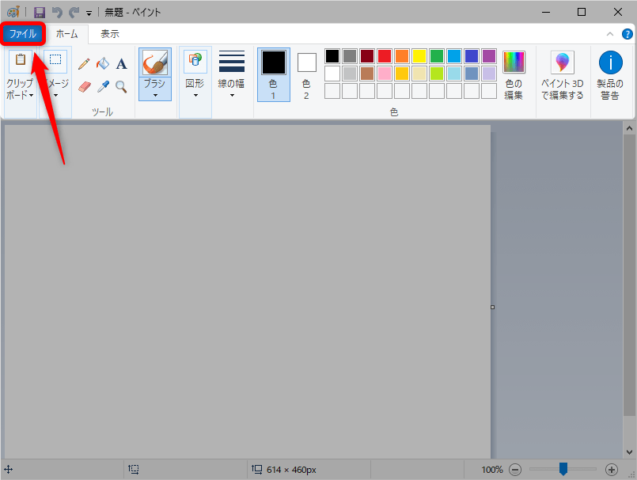637x480 pixels.
Task: Open the quick access toolbar customize dropdown
Action: pyautogui.click(x=89, y=13)
